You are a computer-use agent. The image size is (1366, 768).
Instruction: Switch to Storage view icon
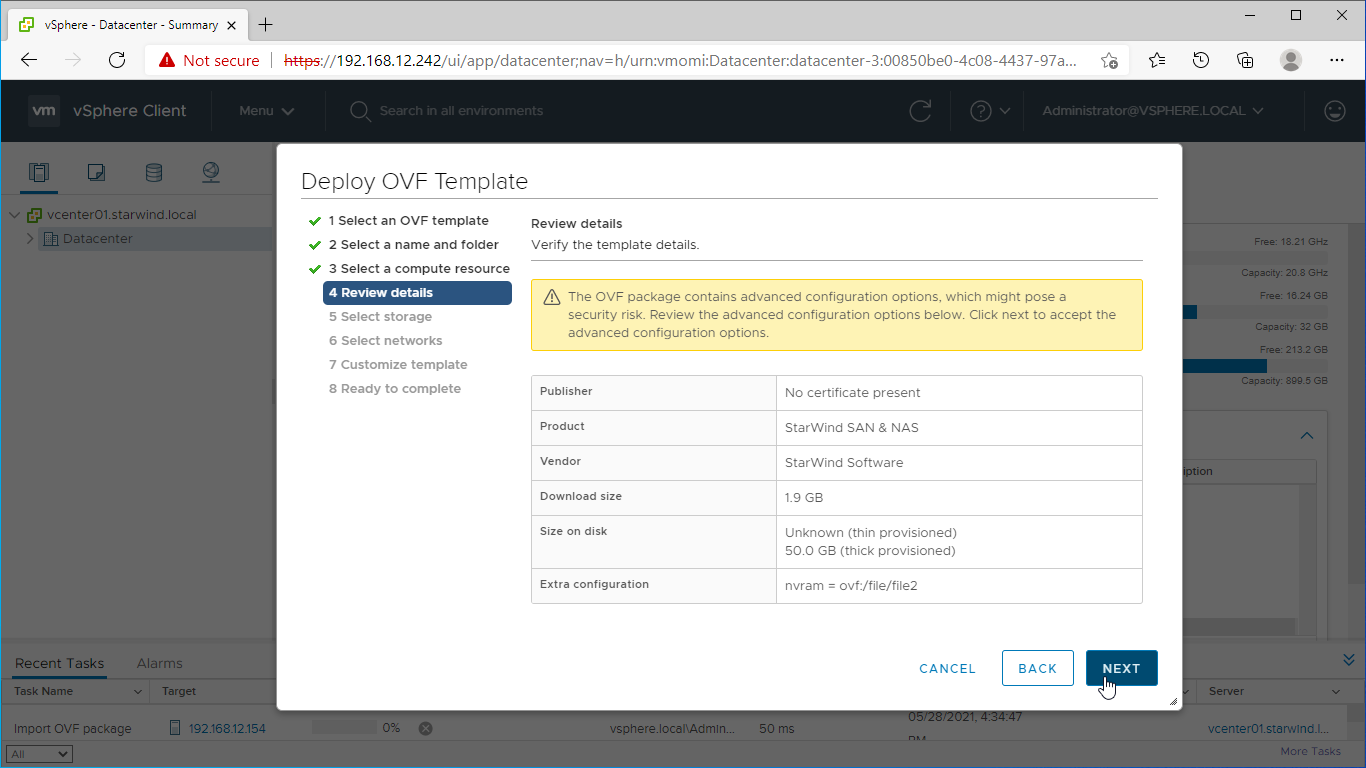coord(153,172)
